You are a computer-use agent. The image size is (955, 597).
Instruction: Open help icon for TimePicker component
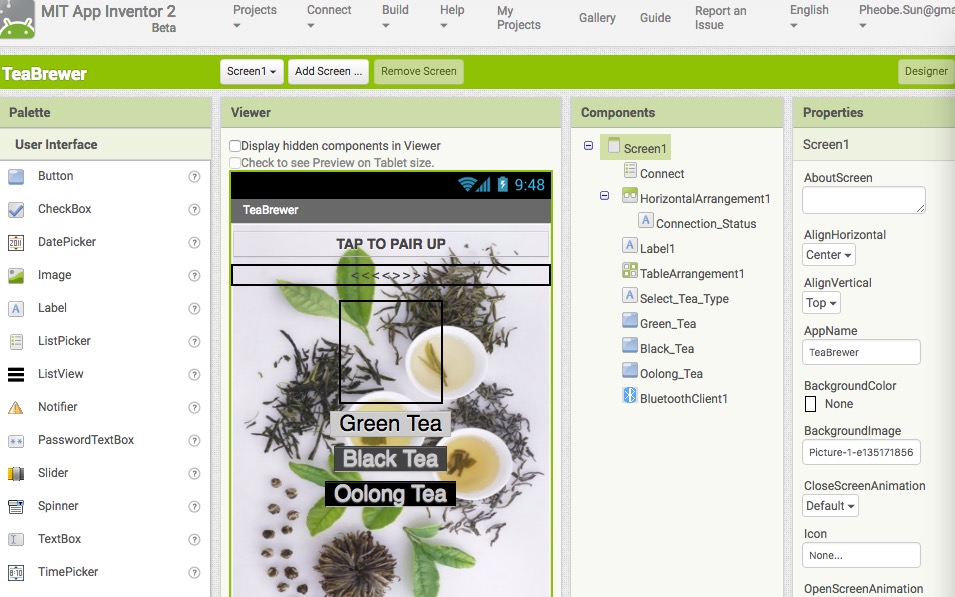pos(194,572)
